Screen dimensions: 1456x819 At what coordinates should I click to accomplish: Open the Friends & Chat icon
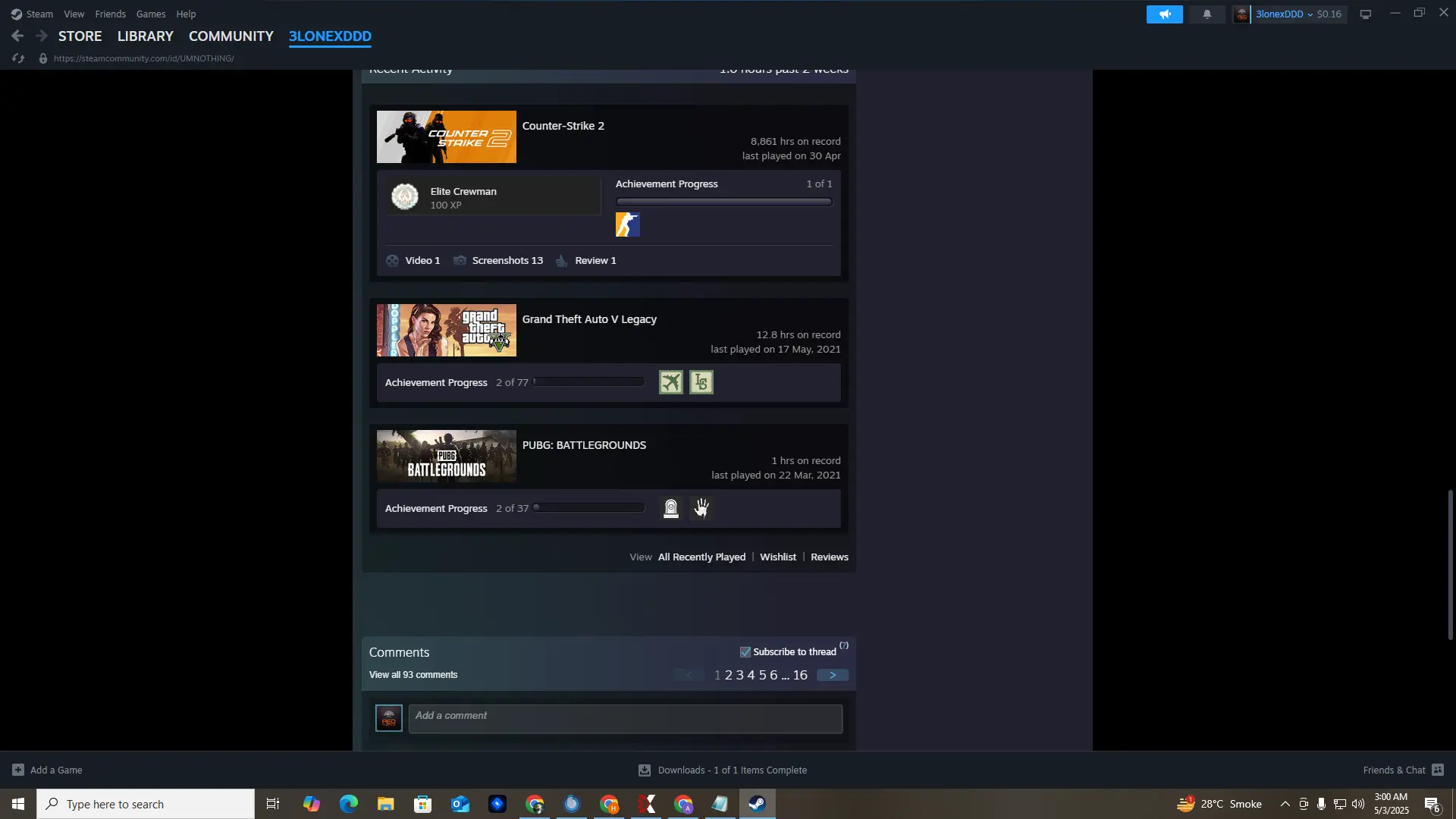pyautogui.click(x=1438, y=770)
